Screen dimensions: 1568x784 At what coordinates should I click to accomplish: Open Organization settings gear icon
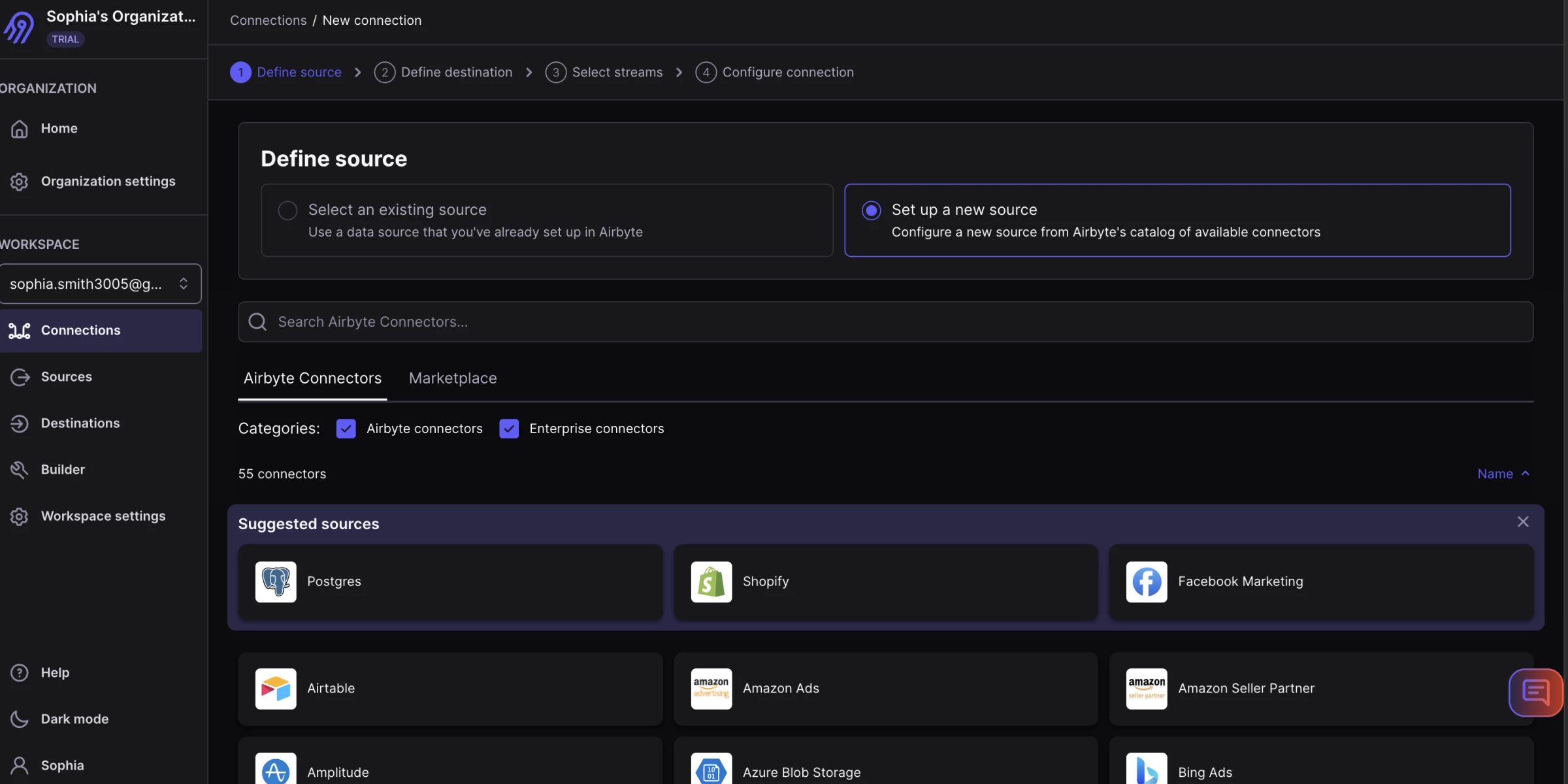[x=19, y=182]
